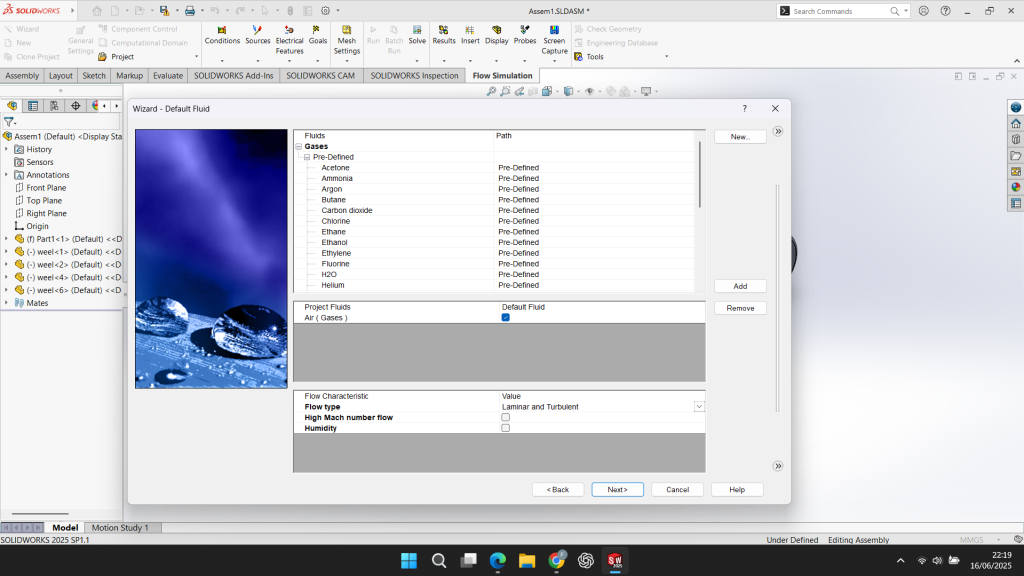Enable the High Mach number flow checkbox

point(506,418)
